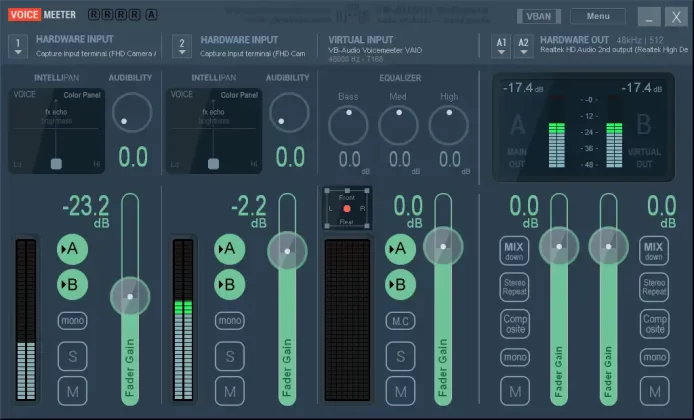Open the Menu button

click(598, 16)
